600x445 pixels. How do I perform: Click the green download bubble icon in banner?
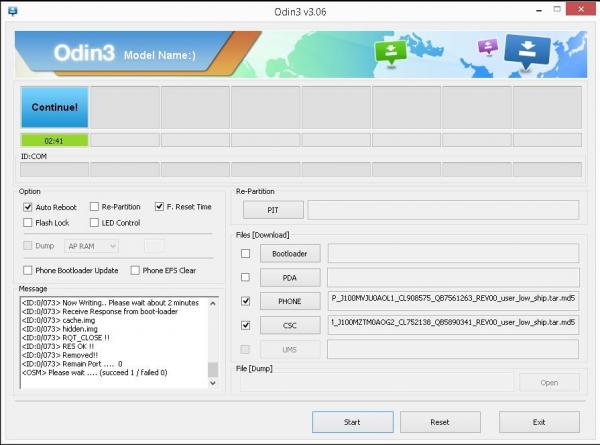pos(387,51)
